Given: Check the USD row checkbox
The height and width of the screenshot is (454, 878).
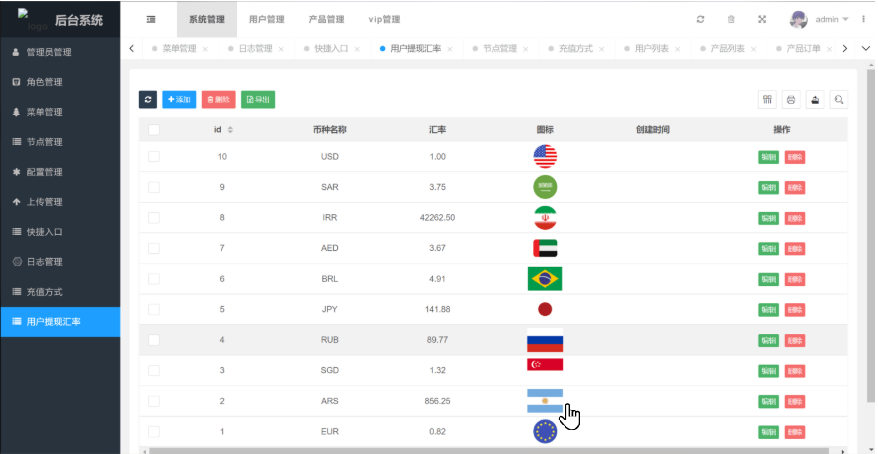Looking at the screenshot, I should 154,157.
